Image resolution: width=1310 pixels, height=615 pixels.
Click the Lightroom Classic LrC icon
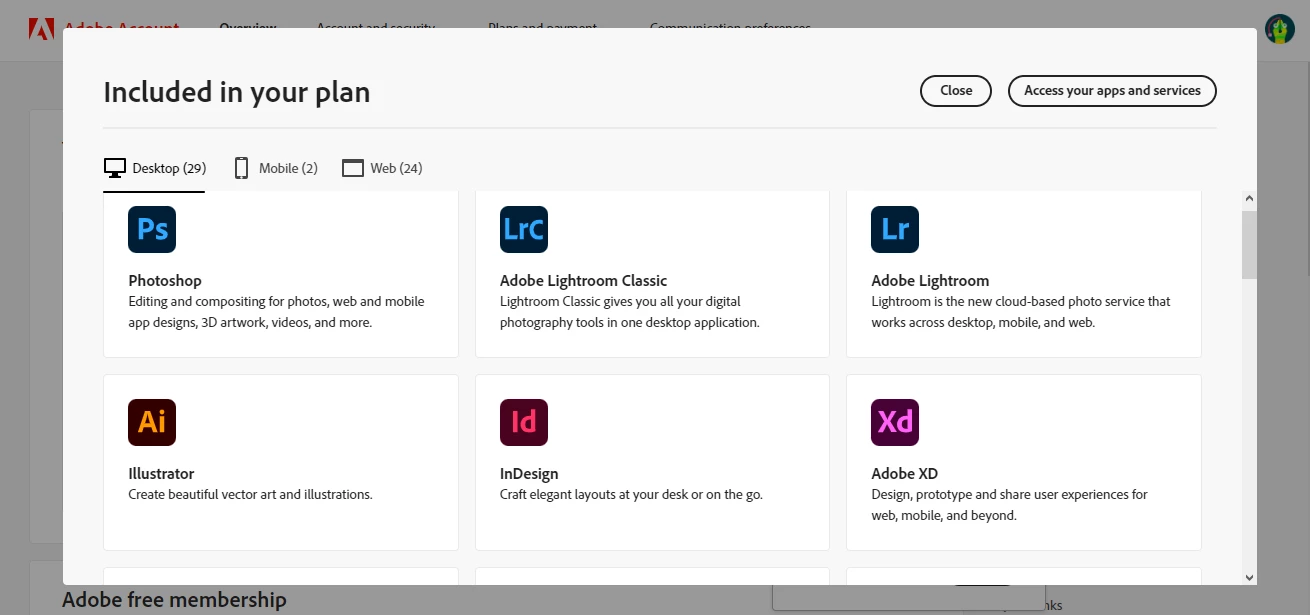(x=524, y=229)
